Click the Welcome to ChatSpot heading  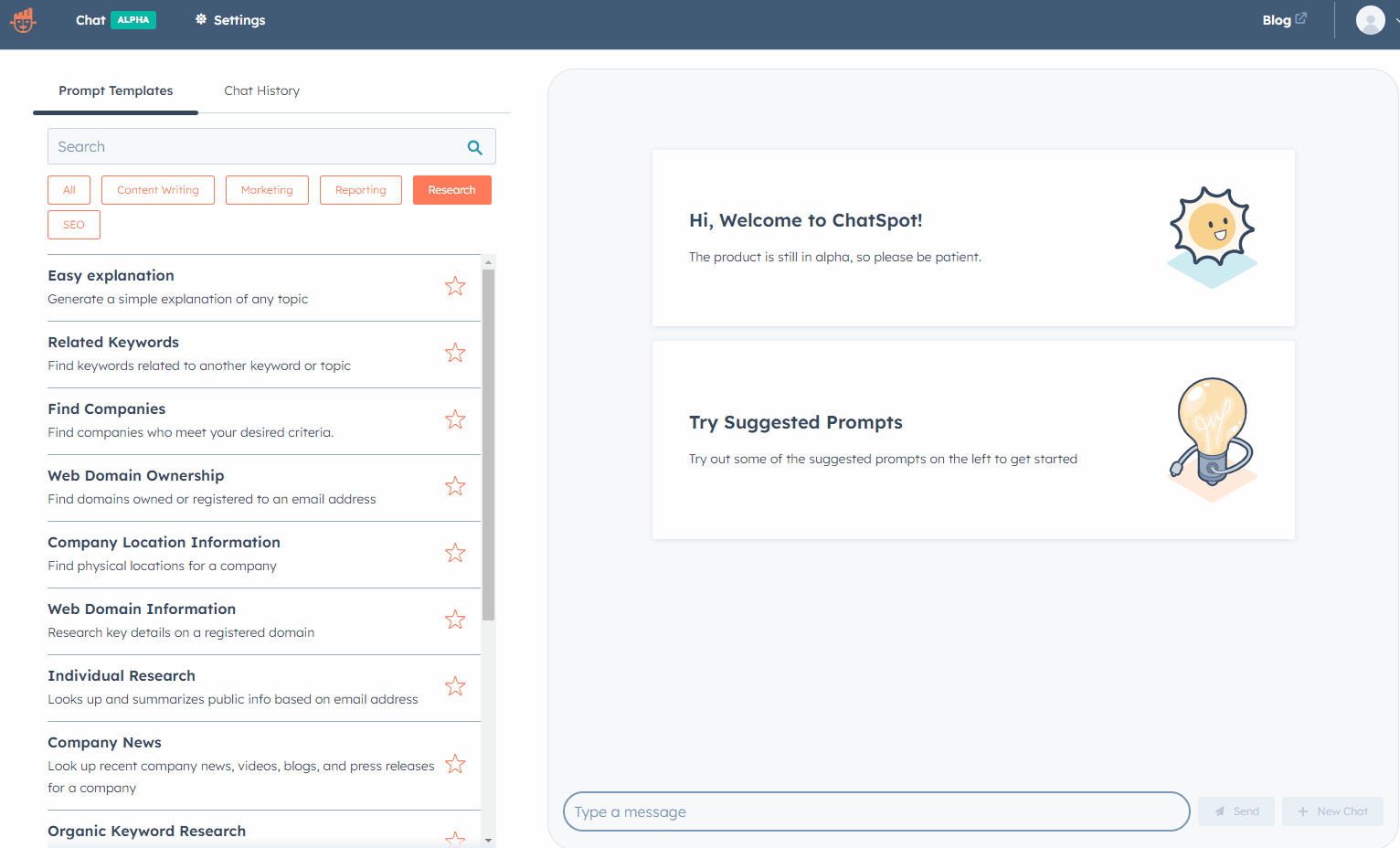806,220
